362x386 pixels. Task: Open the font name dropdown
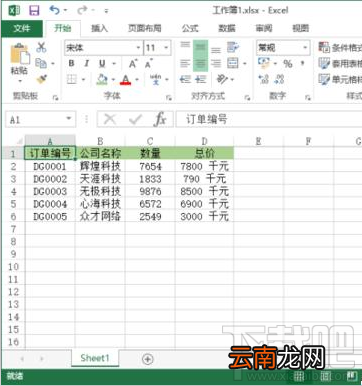tap(138, 48)
